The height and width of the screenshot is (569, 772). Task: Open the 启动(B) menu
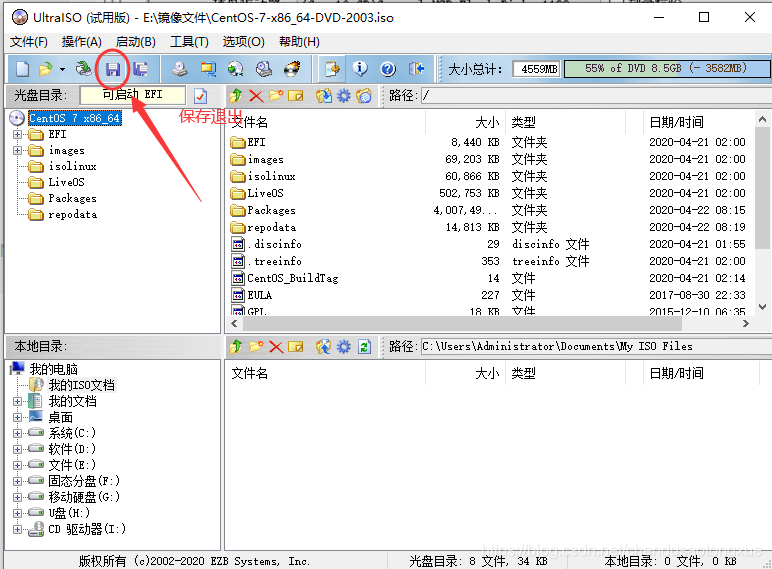pos(135,42)
